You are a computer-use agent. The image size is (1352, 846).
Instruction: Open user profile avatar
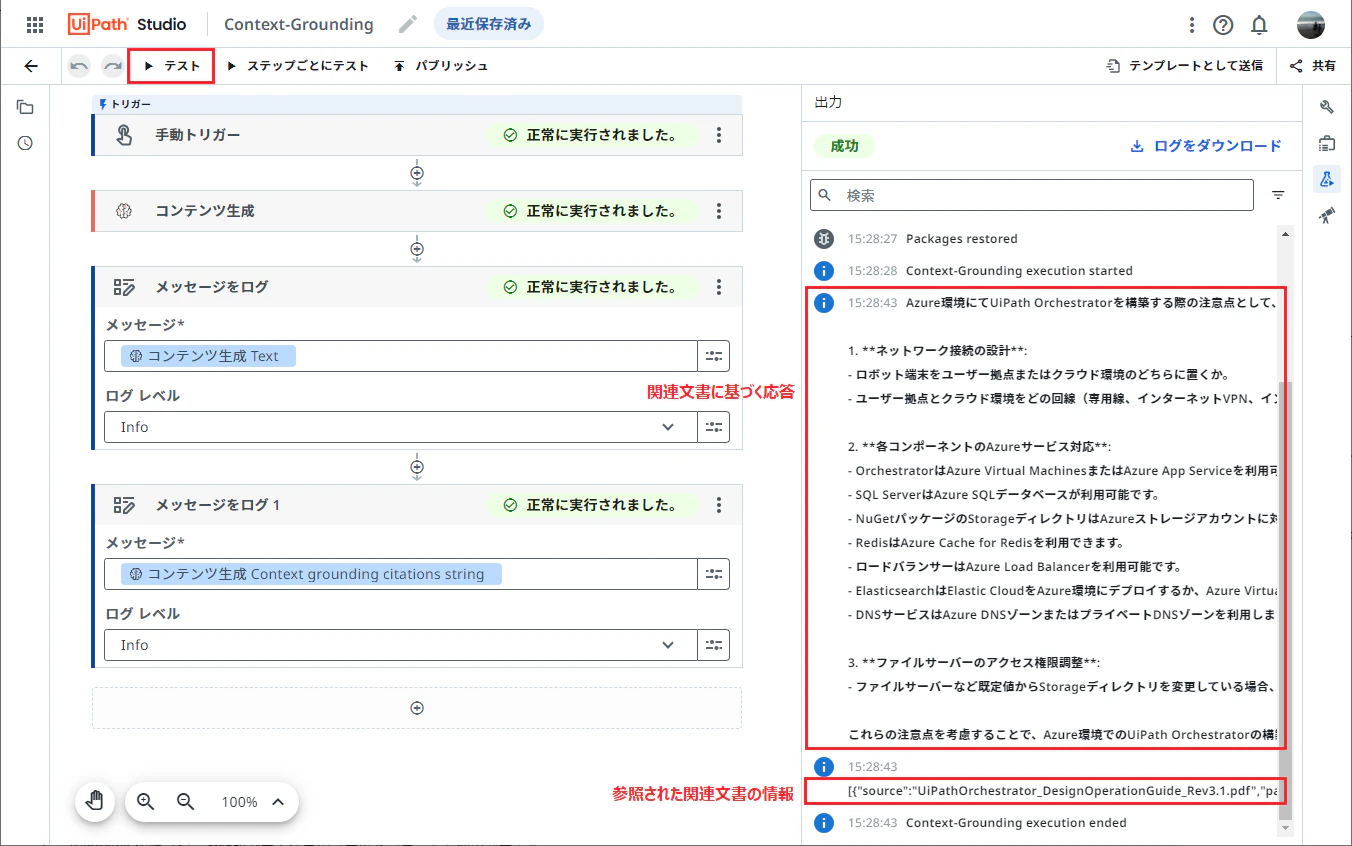pos(1310,25)
